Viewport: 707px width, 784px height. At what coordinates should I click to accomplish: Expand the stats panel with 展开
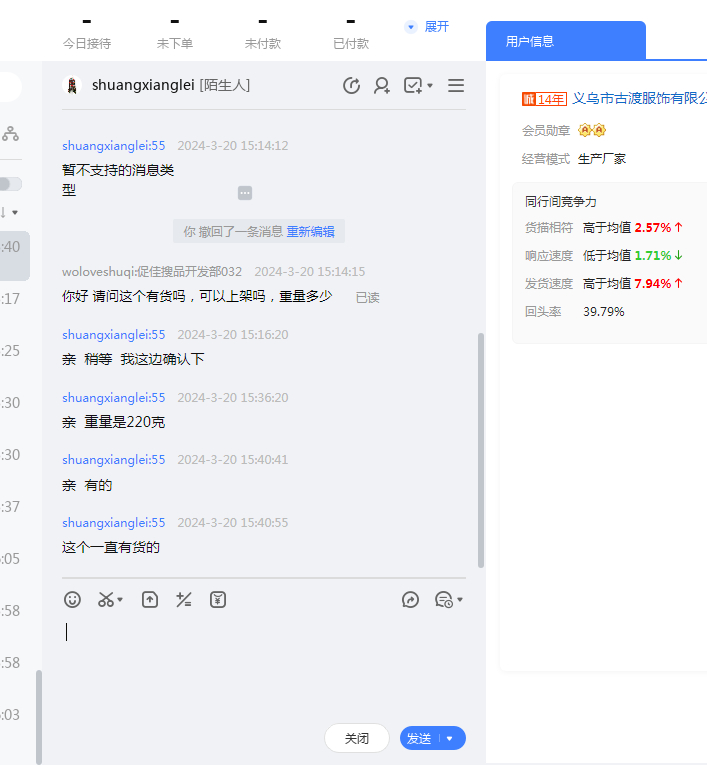coord(427,27)
